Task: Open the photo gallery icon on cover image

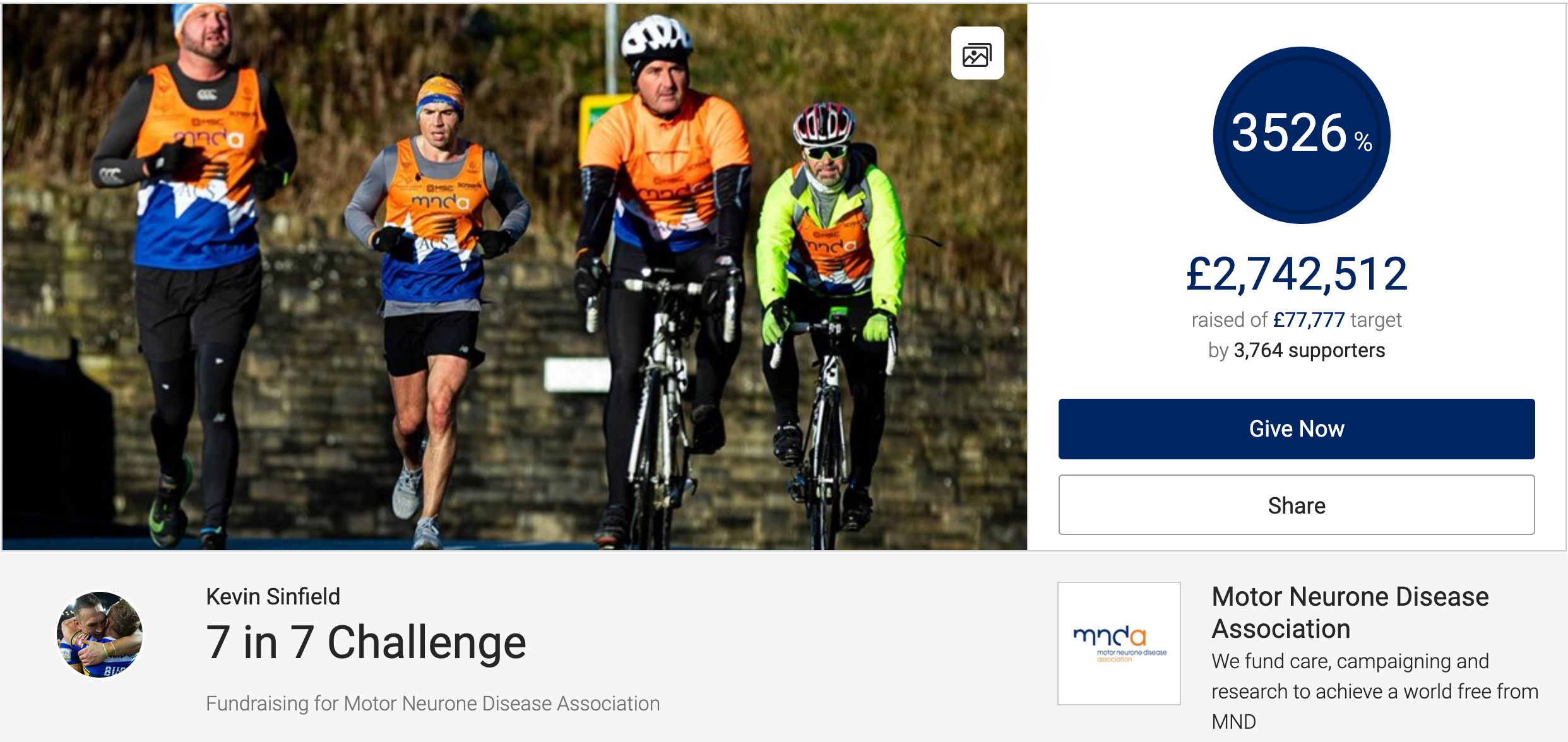Action: 977,54
